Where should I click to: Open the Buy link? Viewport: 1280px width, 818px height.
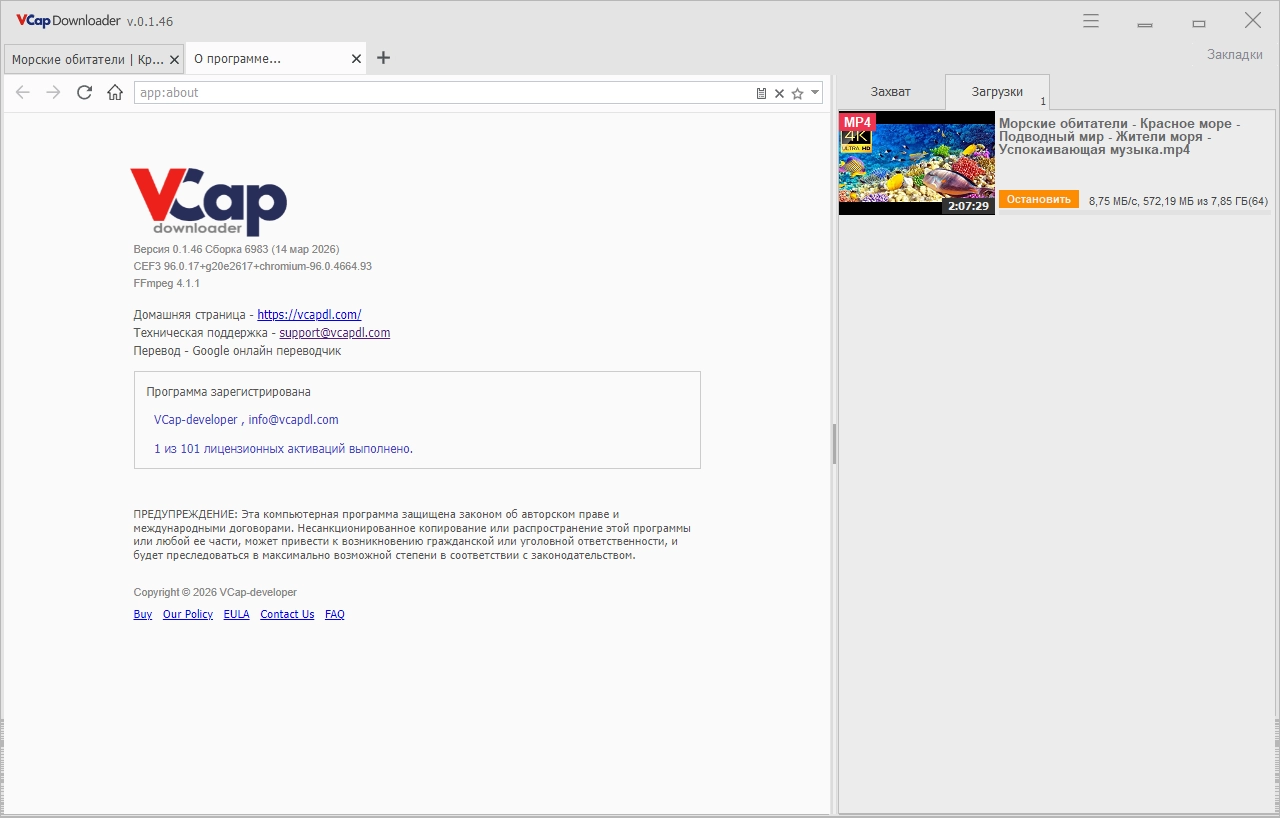143,614
